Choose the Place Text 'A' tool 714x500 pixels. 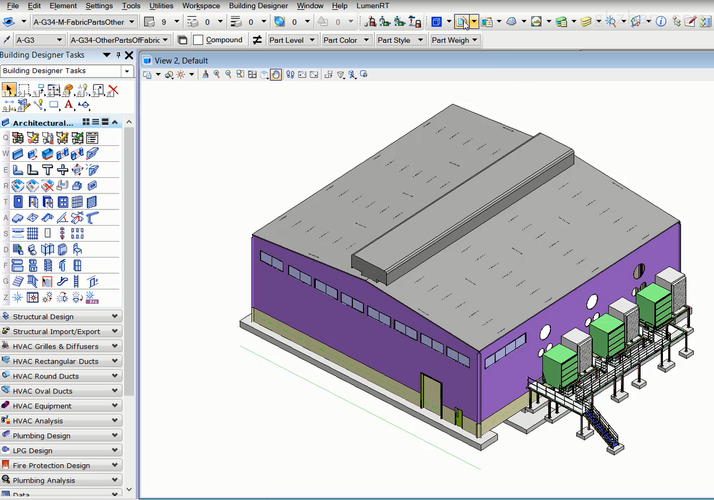coord(69,105)
